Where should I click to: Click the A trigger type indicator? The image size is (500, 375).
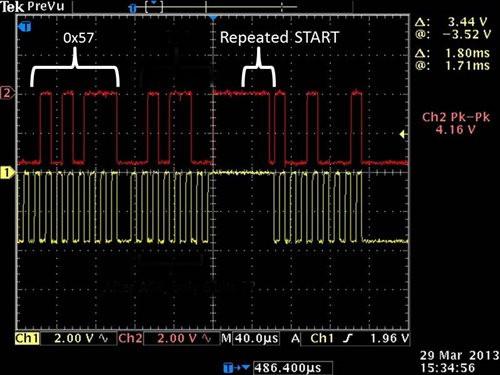coord(295,338)
